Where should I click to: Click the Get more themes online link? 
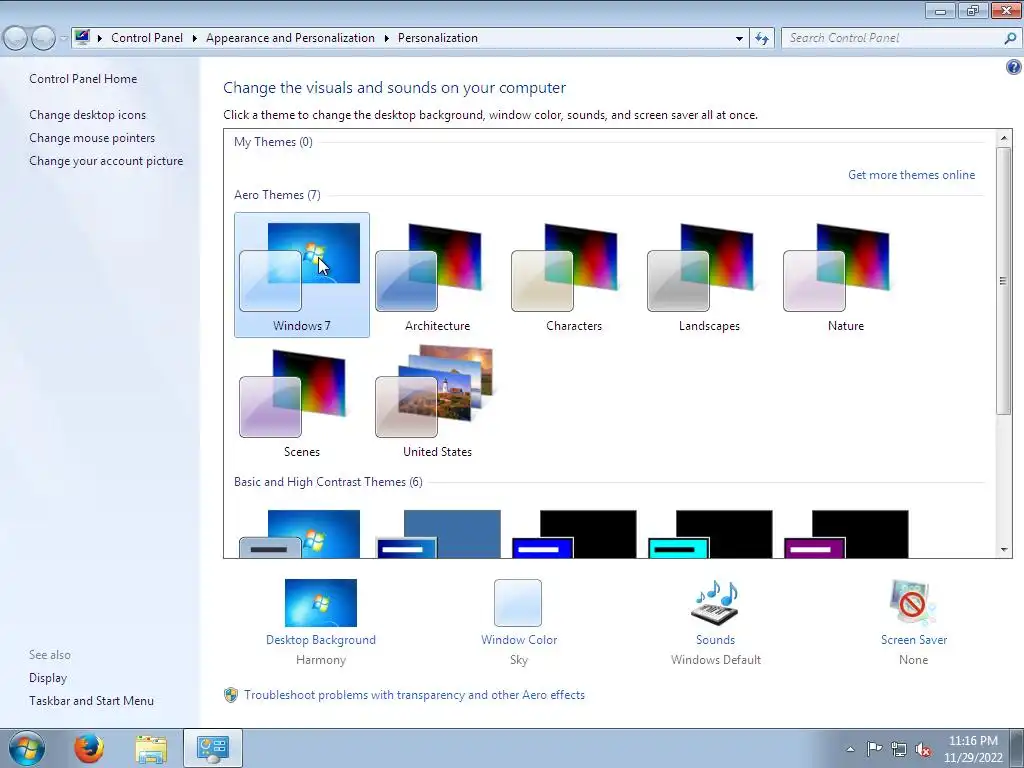(x=911, y=175)
